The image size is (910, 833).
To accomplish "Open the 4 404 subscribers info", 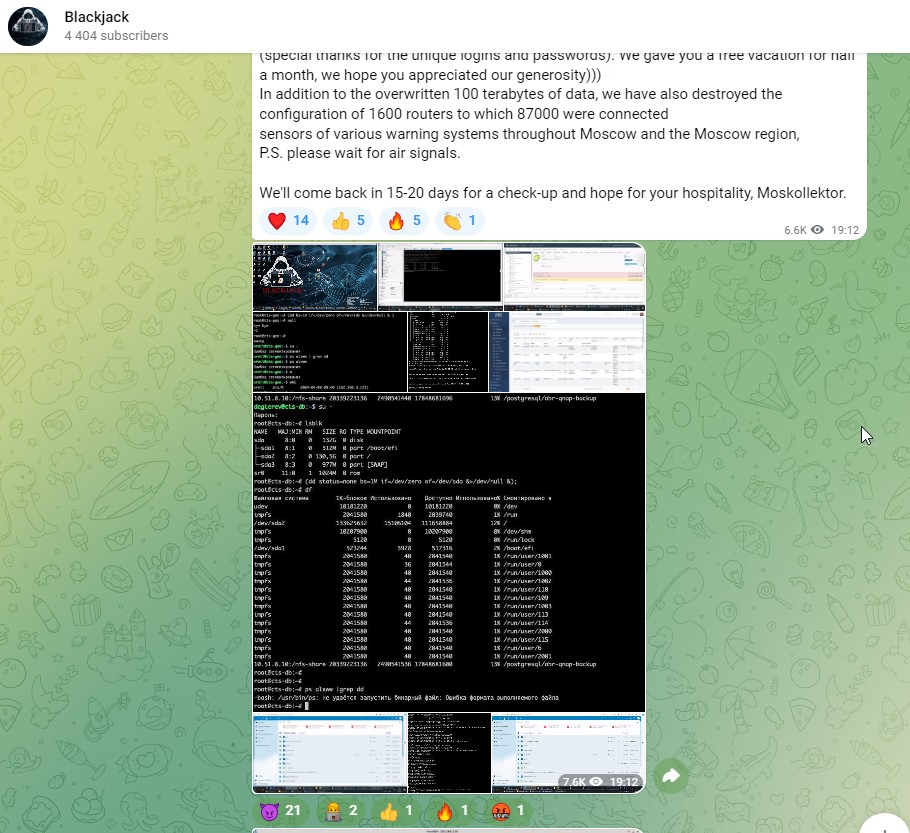I will click(116, 36).
